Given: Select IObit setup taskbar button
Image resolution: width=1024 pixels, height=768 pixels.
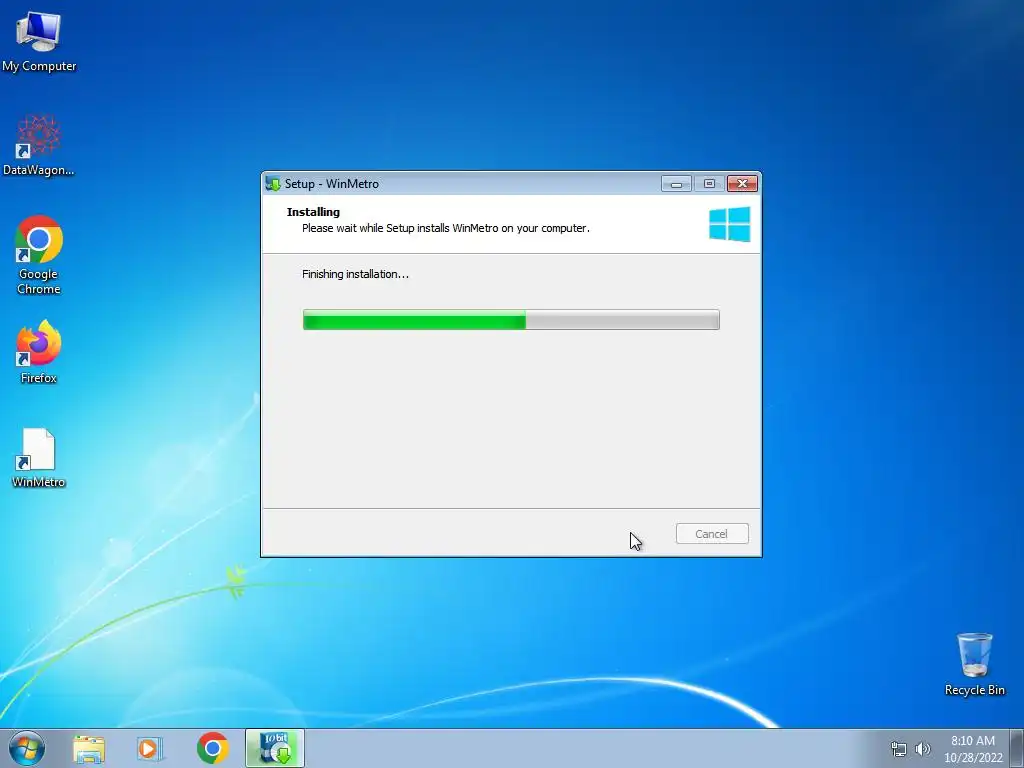Looking at the screenshot, I should click(x=275, y=748).
